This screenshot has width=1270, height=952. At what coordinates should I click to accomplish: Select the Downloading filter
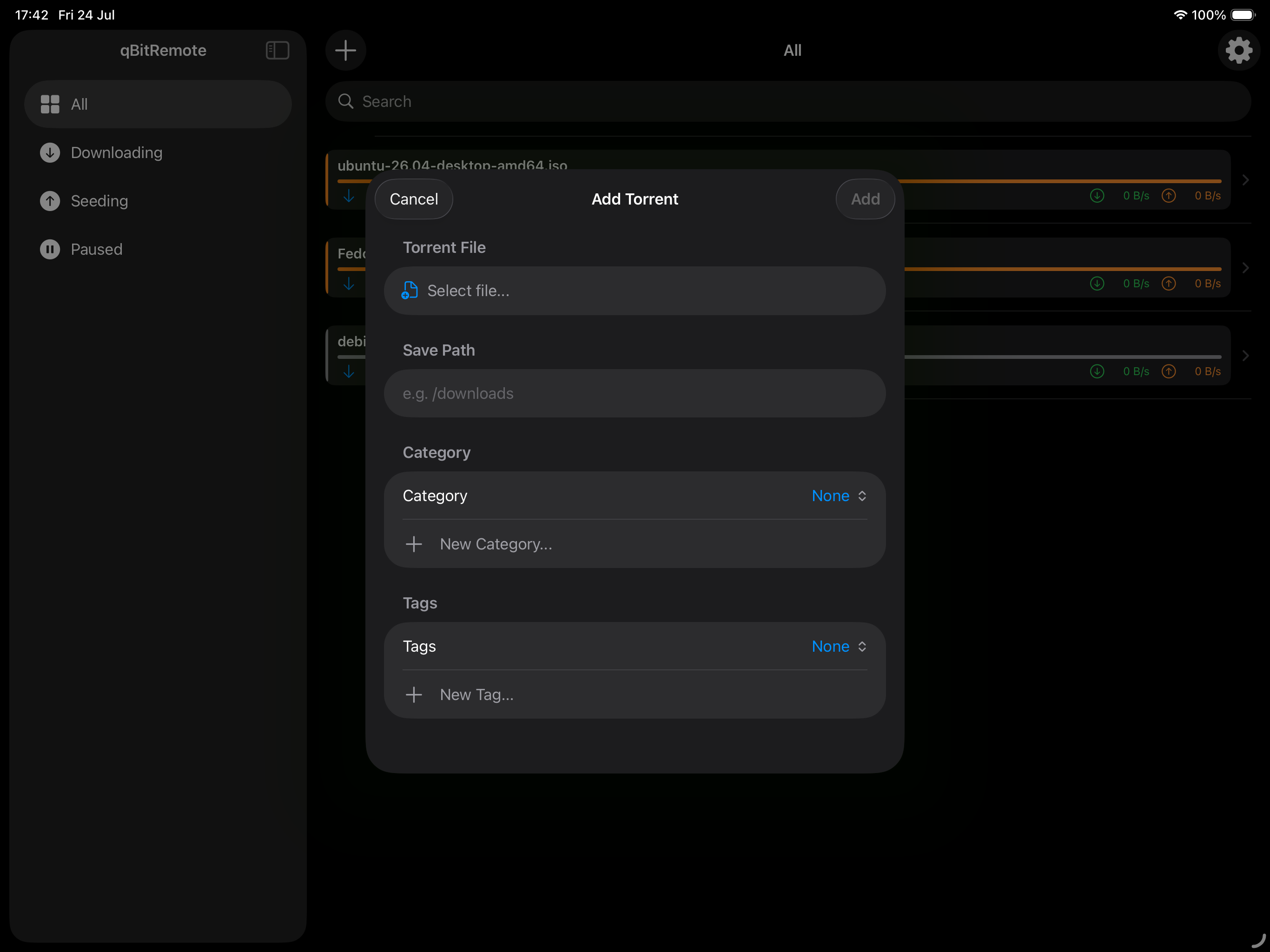pyautogui.click(x=158, y=153)
